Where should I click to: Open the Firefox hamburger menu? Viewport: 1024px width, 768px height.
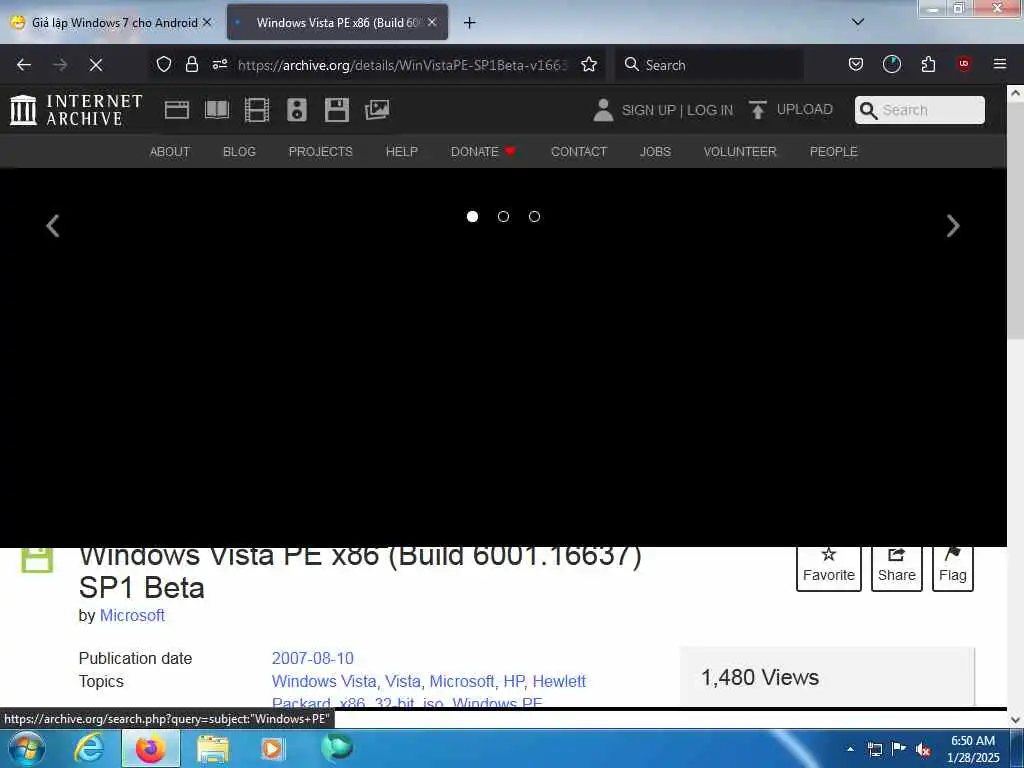pyautogui.click(x=999, y=64)
